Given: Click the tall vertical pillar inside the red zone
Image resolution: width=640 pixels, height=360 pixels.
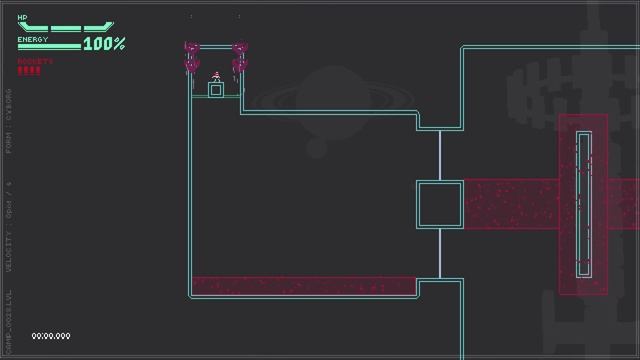Looking at the screenshot, I should 584,204.
